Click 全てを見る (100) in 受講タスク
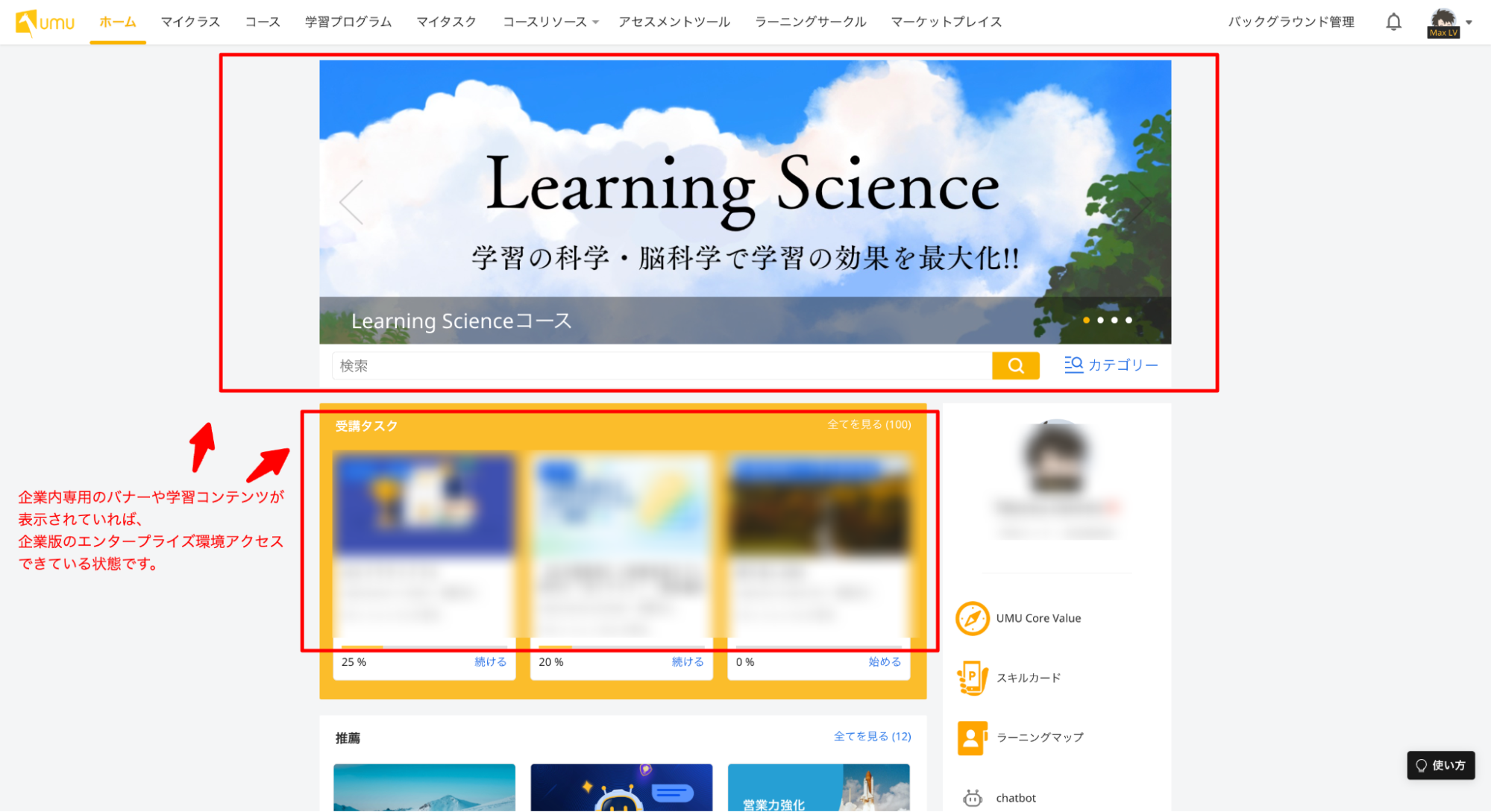The image size is (1491, 812). tap(868, 424)
